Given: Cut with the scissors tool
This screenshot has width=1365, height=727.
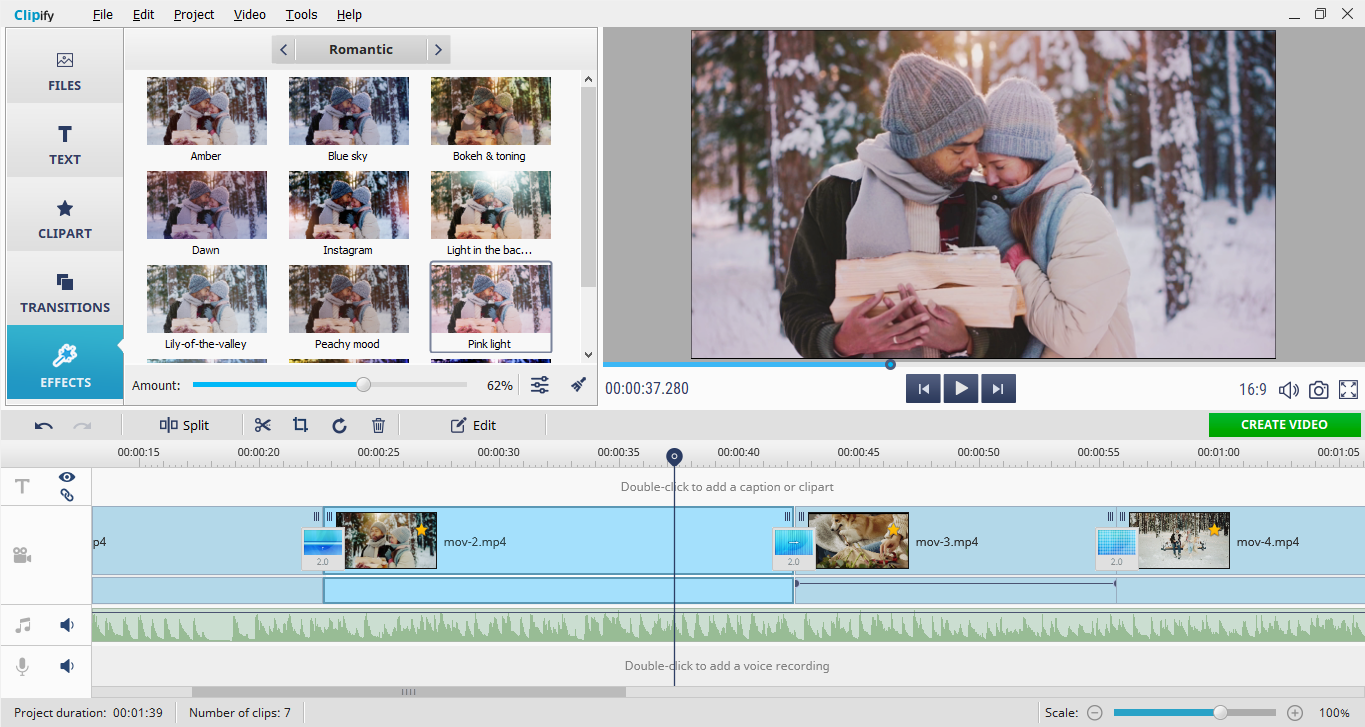Looking at the screenshot, I should pyautogui.click(x=263, y=425).
